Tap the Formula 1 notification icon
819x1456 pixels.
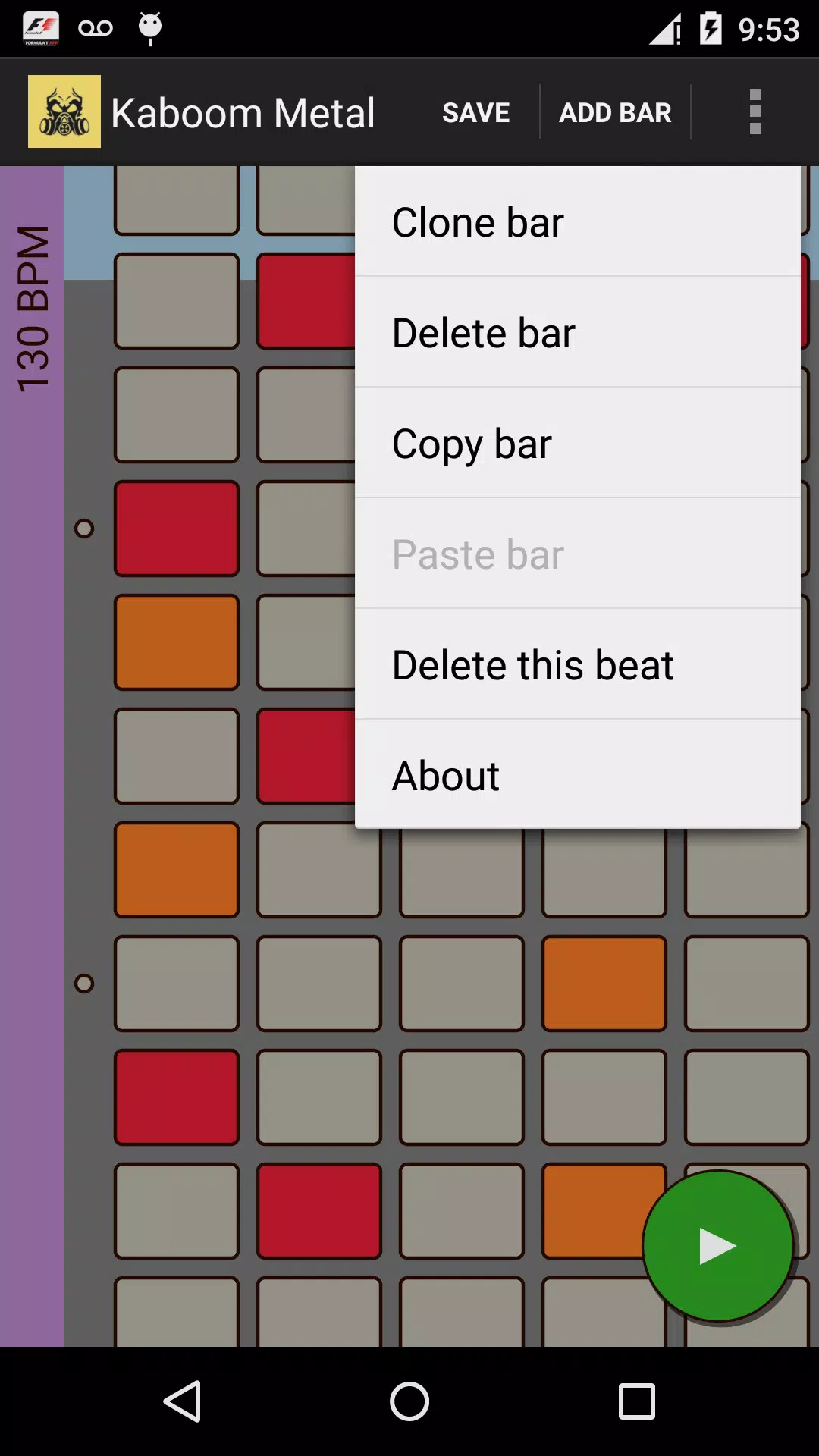41,29
